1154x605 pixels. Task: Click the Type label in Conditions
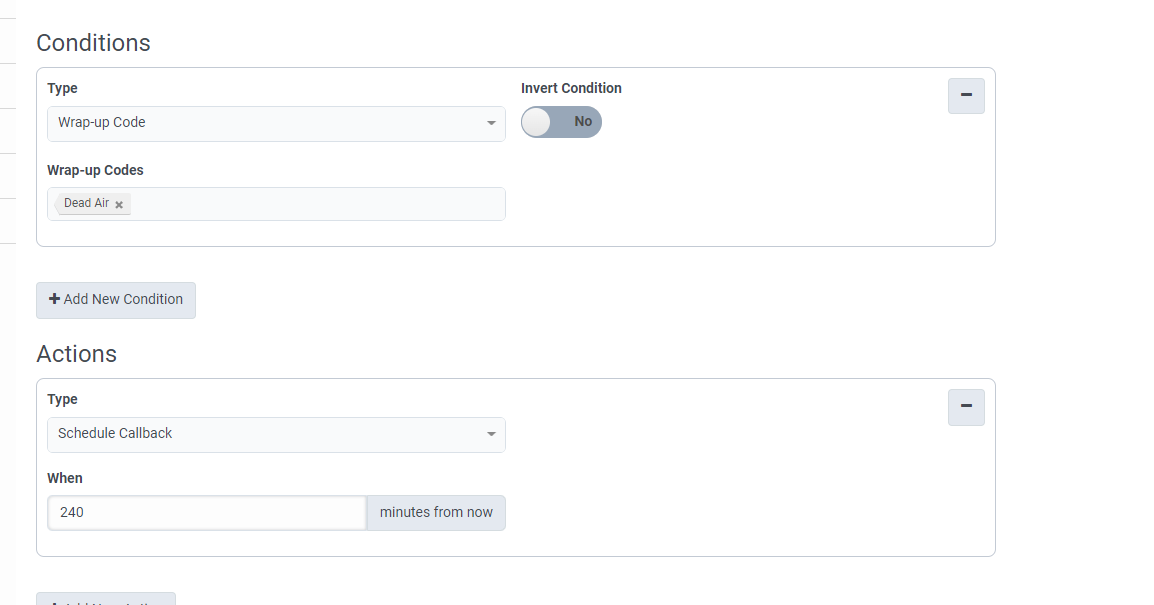tap(62, 88)
